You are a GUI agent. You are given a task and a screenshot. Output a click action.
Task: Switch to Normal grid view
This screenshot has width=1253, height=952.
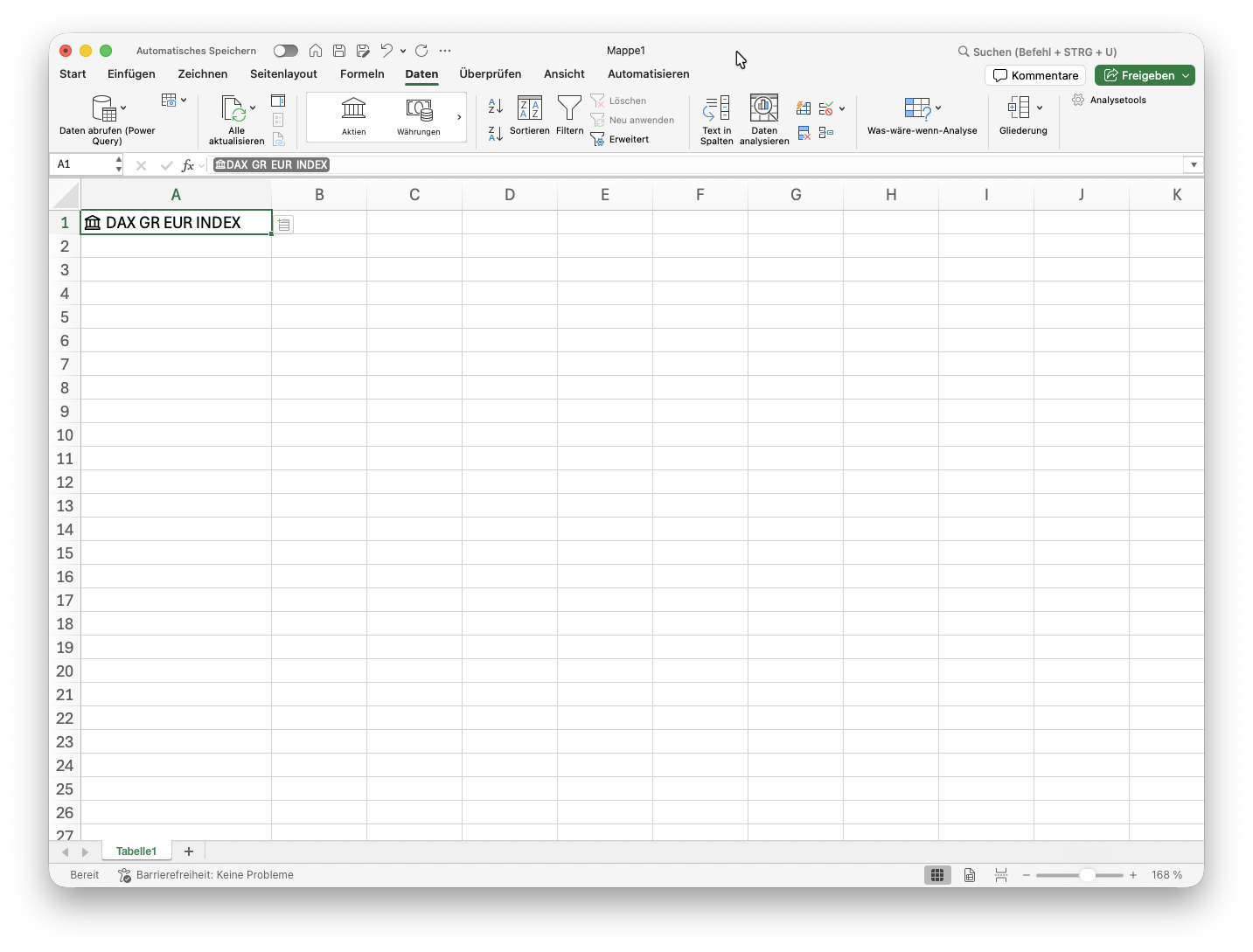pos(937,875)
